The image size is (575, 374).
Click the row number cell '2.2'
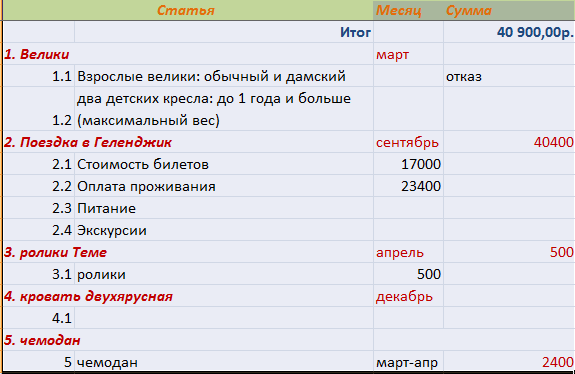tap(39, 186)
